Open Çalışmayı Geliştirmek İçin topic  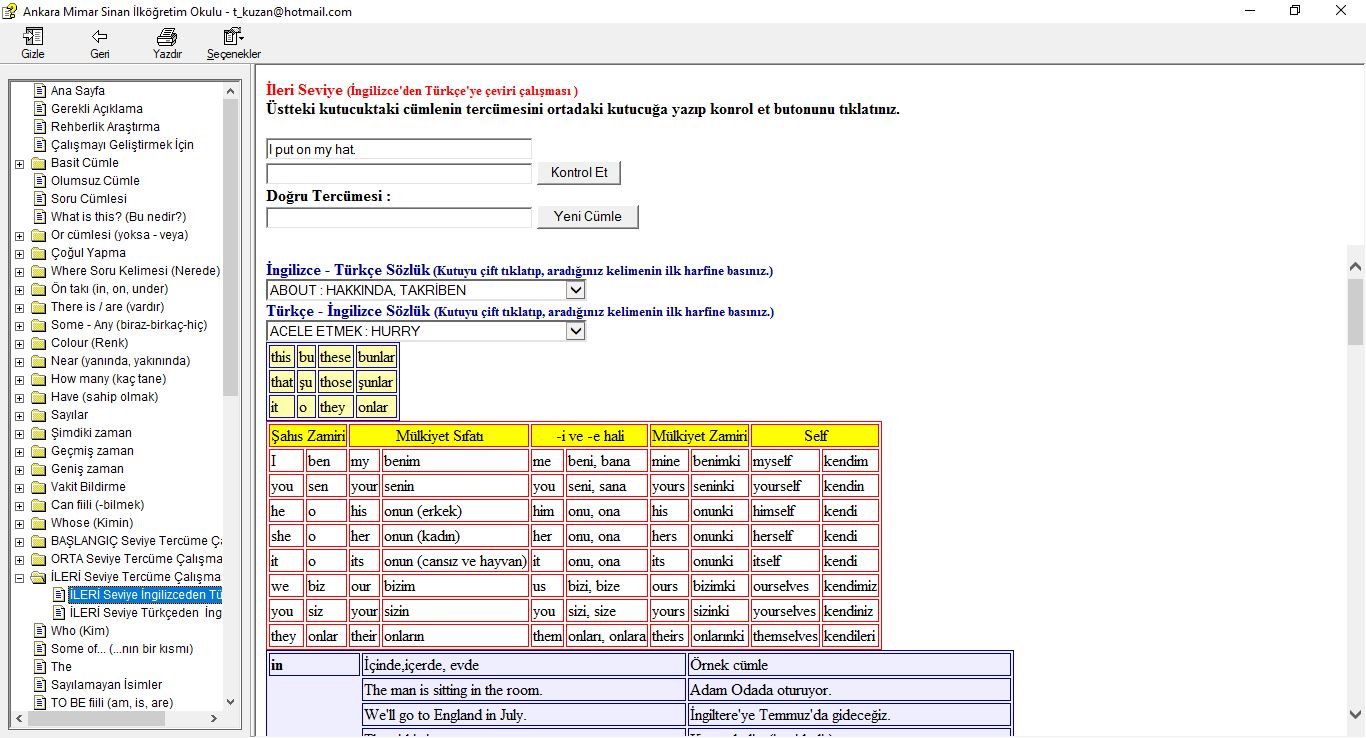122,145
